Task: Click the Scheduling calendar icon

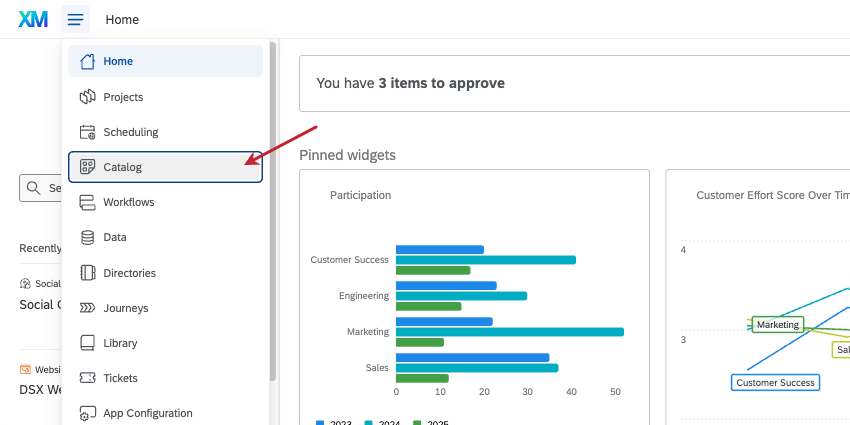Action: (x=87, y=132)
